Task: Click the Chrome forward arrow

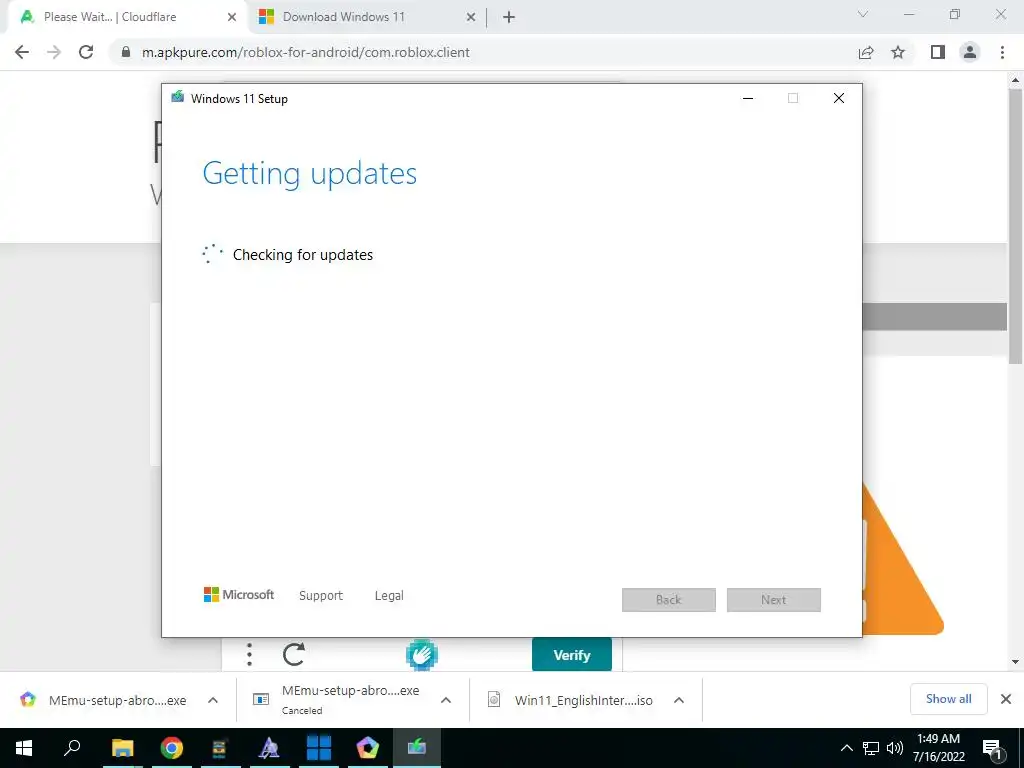Action: click(x=54, y=52)
